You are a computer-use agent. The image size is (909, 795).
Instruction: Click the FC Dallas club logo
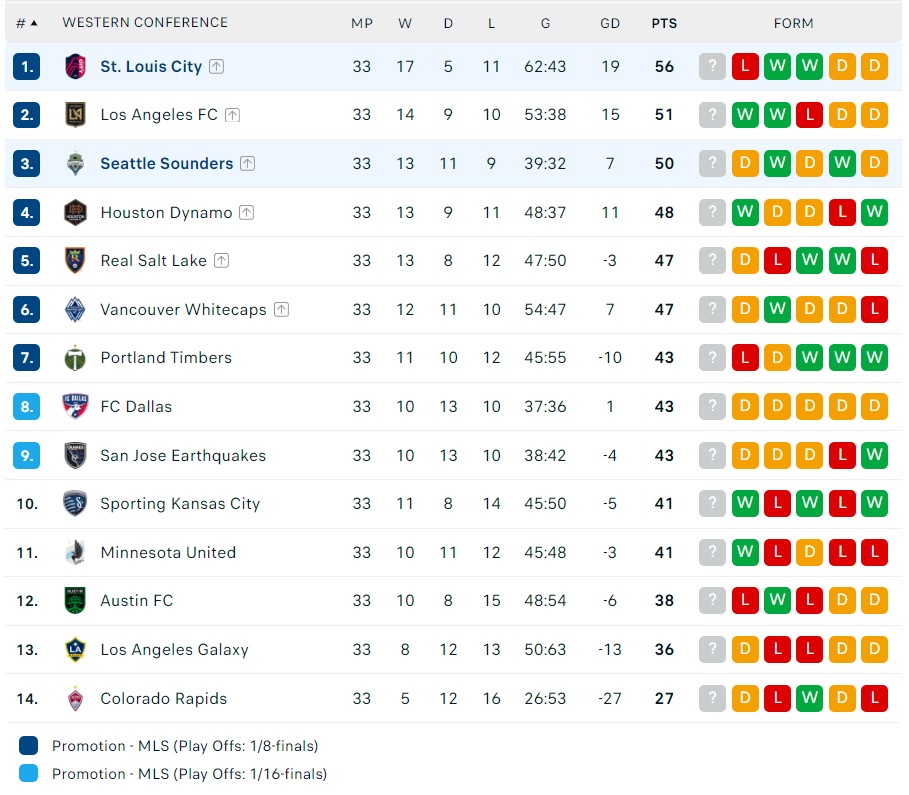coord(77,406)
